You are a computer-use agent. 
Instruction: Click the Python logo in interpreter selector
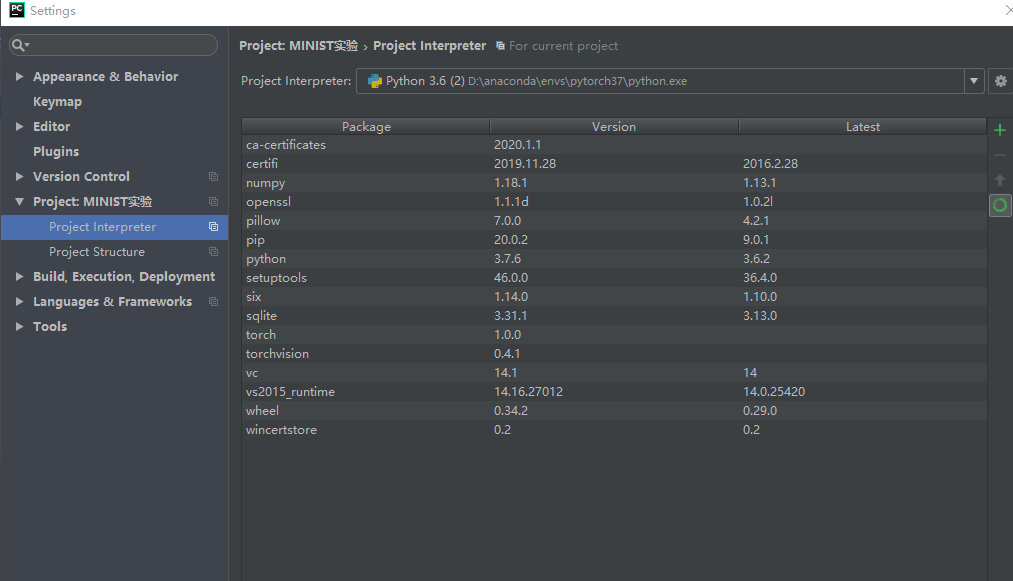(371, 81)
